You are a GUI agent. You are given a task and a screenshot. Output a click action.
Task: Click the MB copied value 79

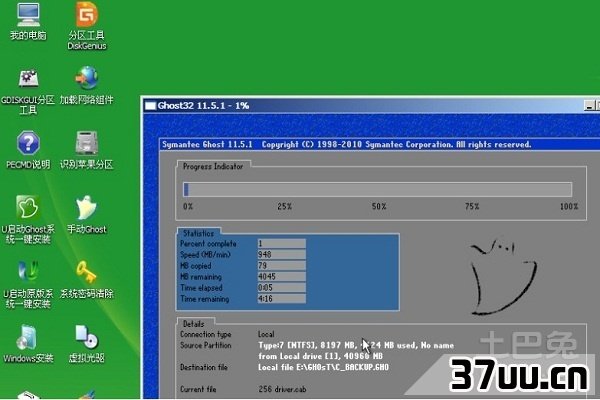(282, 266)
